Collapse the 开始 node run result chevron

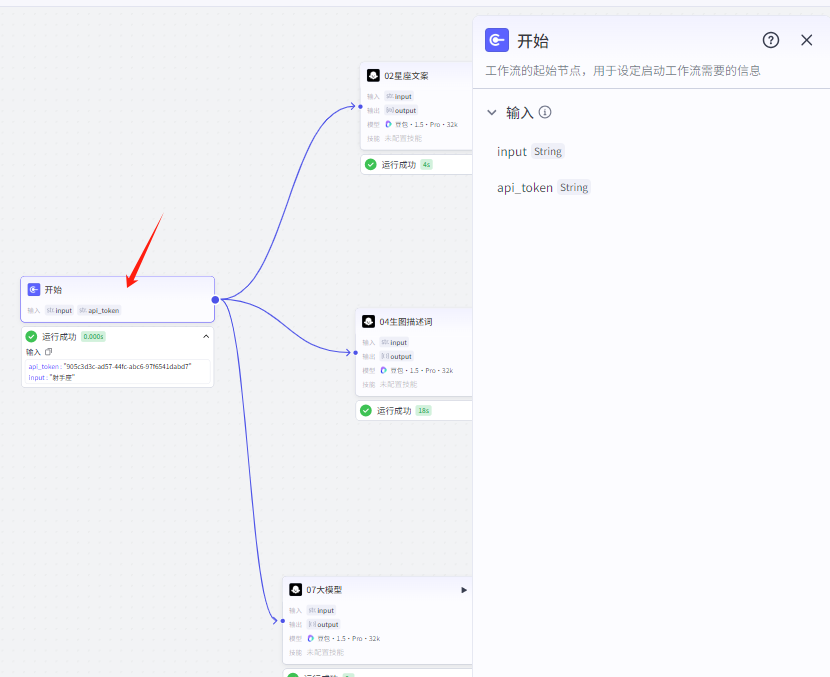point(206,337)
